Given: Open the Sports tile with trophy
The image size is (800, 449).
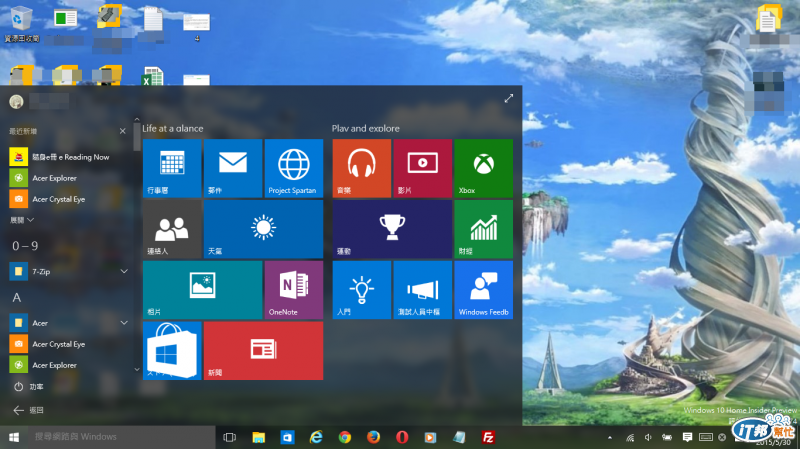Looking at the screenshot, I should pyautogui.click(x=392, y=229).
